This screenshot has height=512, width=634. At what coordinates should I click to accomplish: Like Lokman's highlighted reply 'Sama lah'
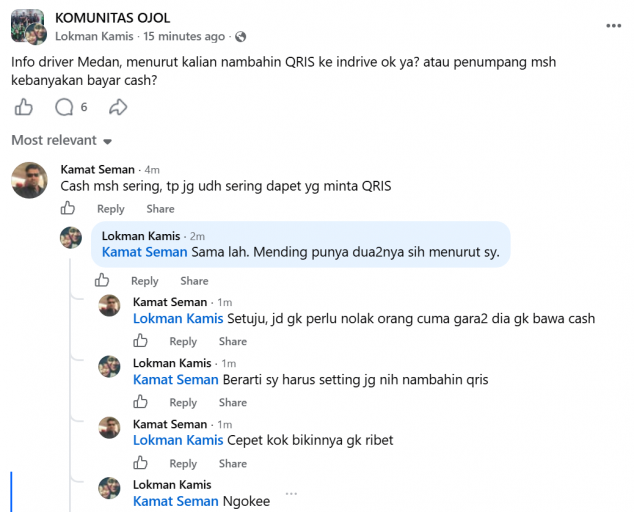tap(102, 280)
